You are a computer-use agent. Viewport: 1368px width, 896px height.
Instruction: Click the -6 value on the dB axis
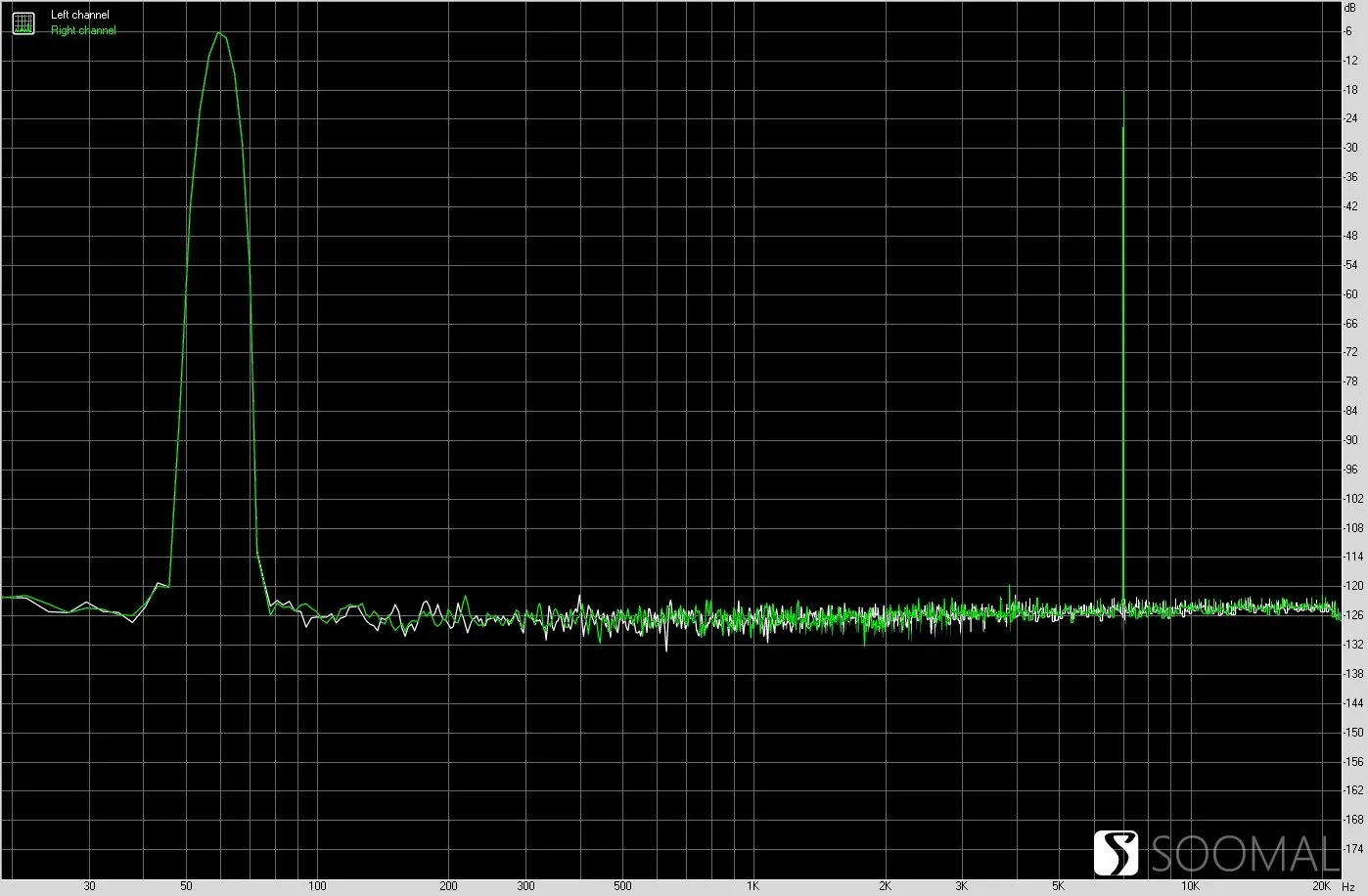[1348, 31]
